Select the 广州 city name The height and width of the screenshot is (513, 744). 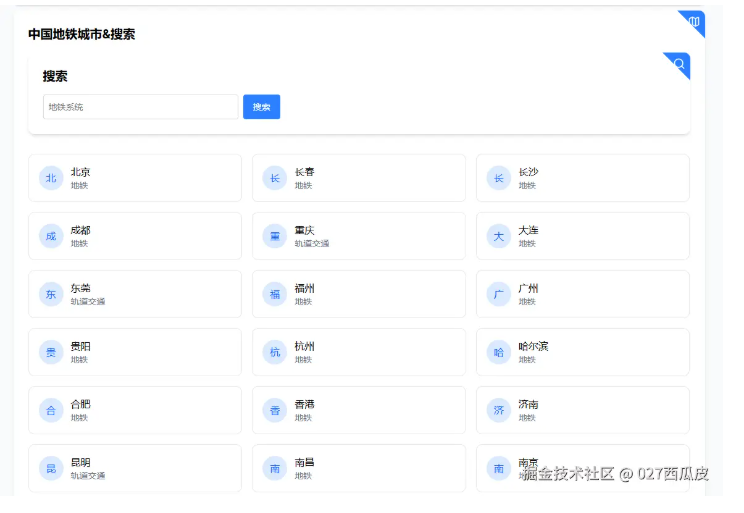coord(528,288)
